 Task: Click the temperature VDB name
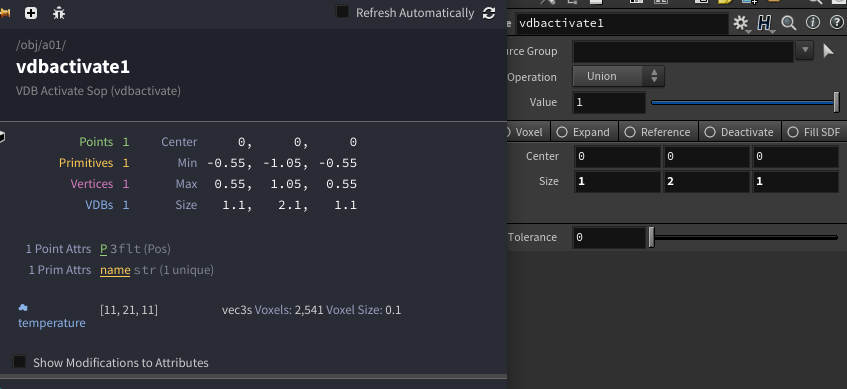[x=52, y=323]
